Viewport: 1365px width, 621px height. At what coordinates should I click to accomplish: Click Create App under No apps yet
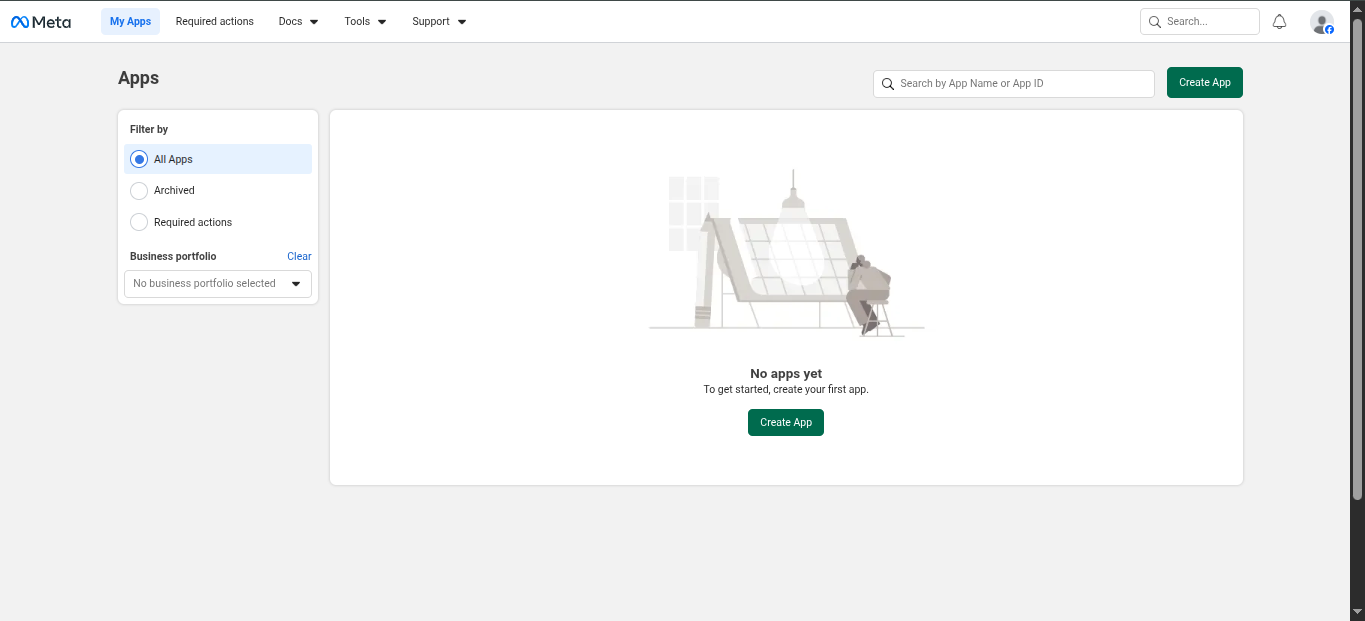[786, 423]
